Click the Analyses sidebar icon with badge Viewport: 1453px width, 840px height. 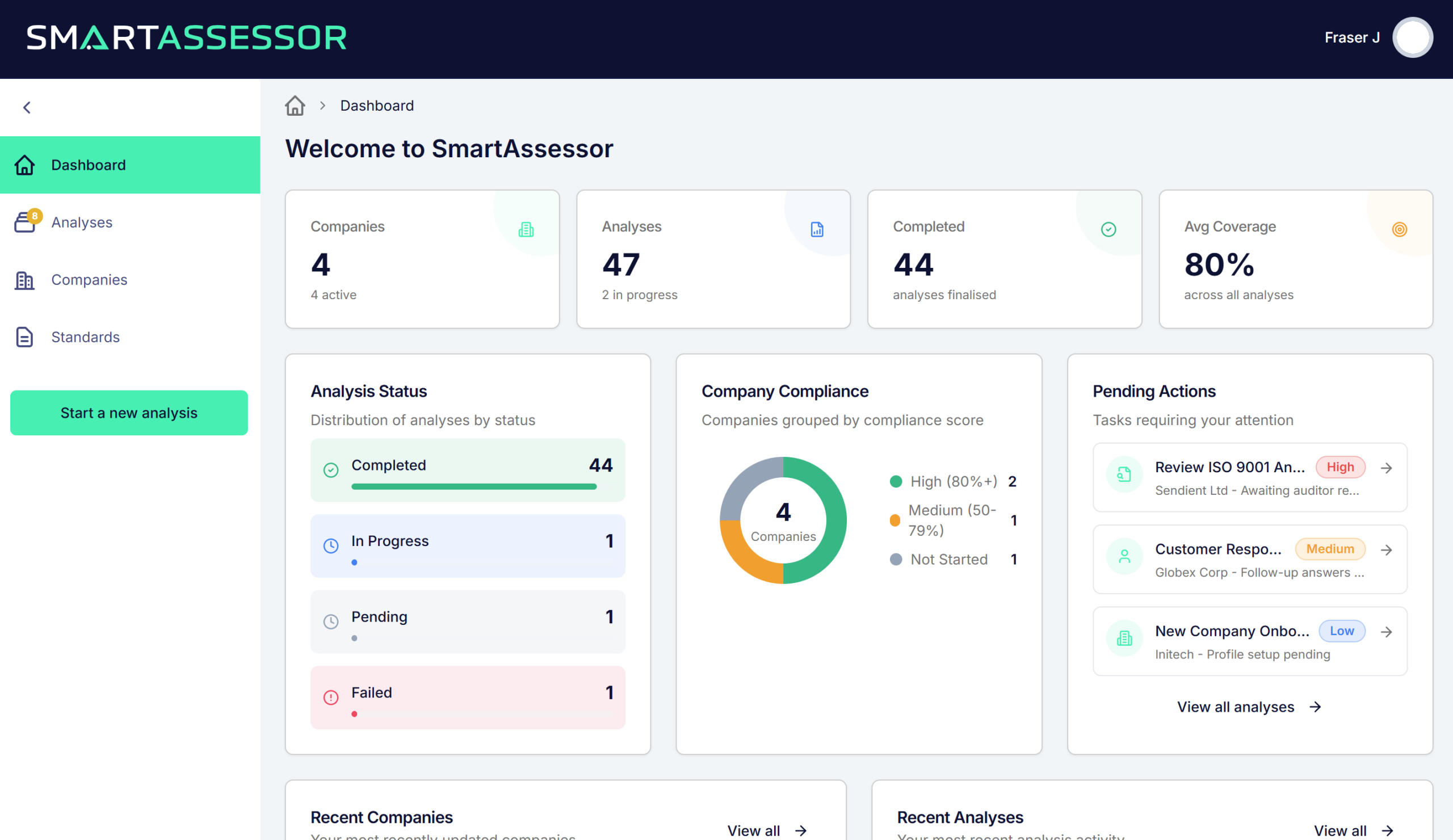26,222
